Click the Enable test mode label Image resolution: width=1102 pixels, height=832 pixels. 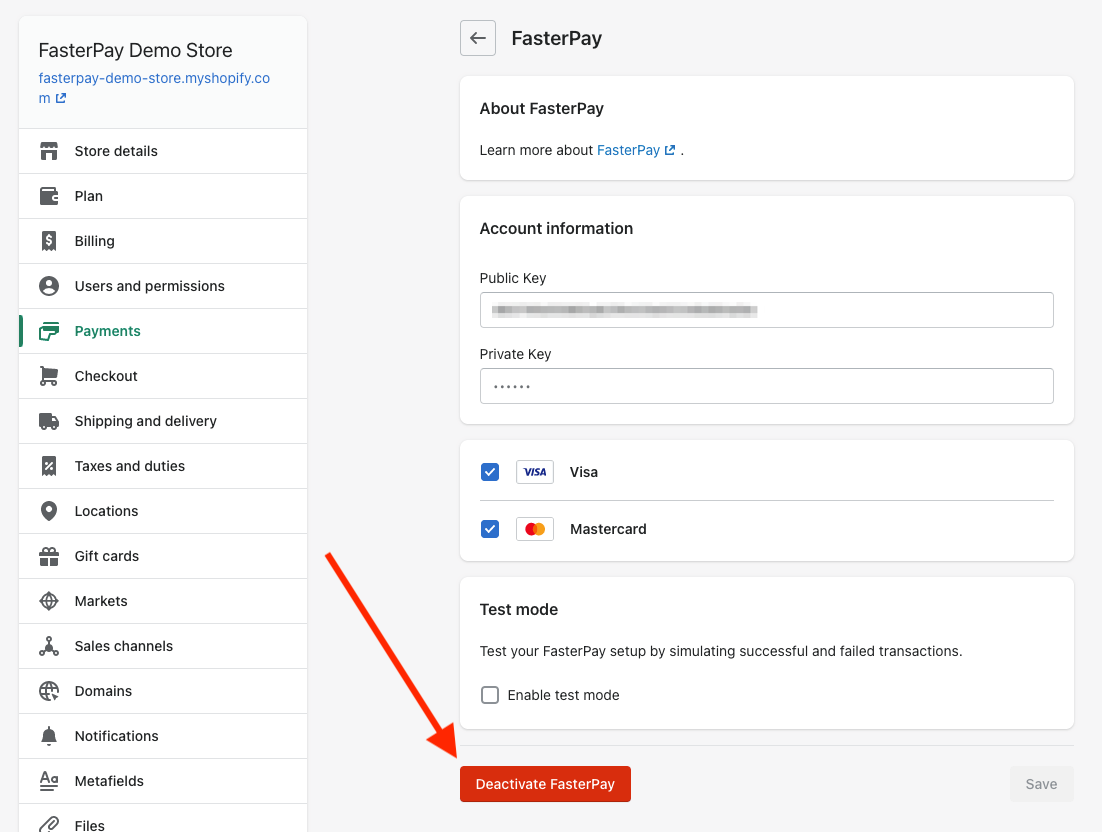point(564,695)
